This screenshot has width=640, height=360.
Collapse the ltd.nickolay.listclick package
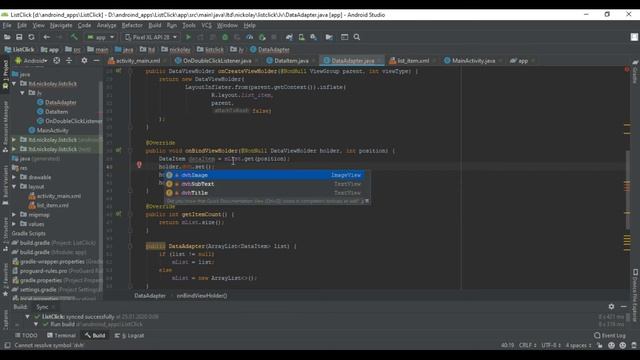click(x=14, y=84)
